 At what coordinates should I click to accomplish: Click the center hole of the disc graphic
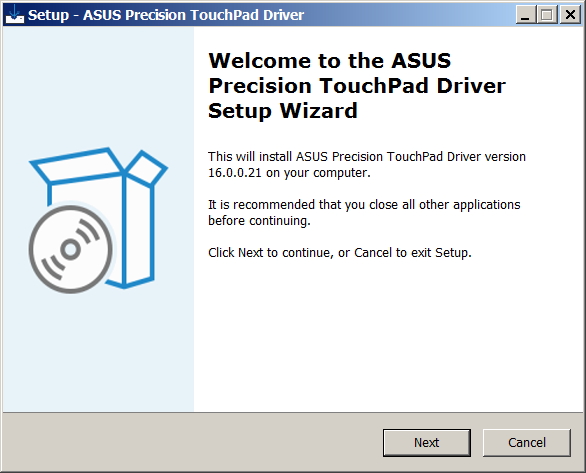[x=71, y=250]
